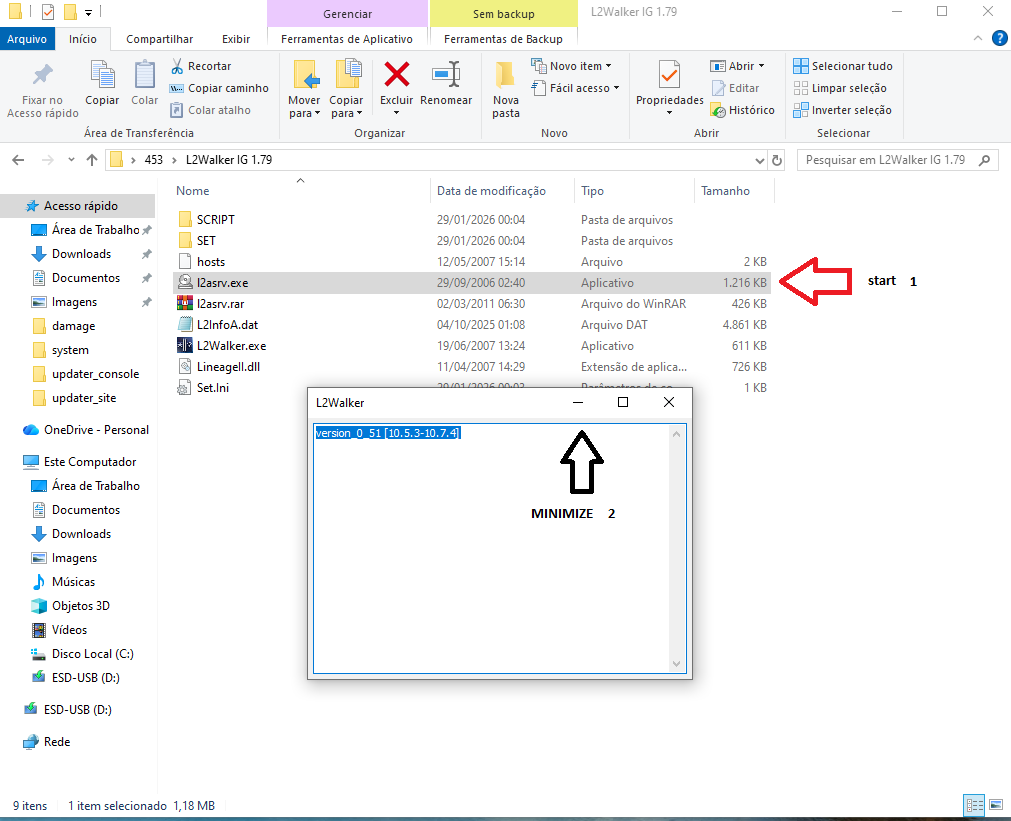Open the Arquivo menu
The image size is (1011, 821).
pos(27,39)
